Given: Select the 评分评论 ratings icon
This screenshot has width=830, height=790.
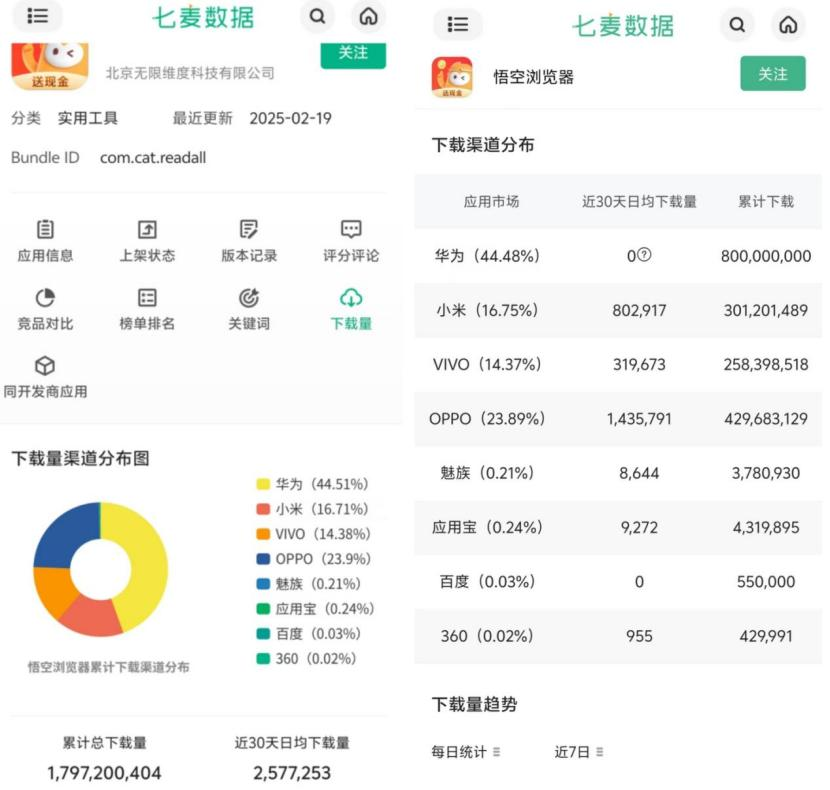Looking at the screenshot, I should 351,231.
